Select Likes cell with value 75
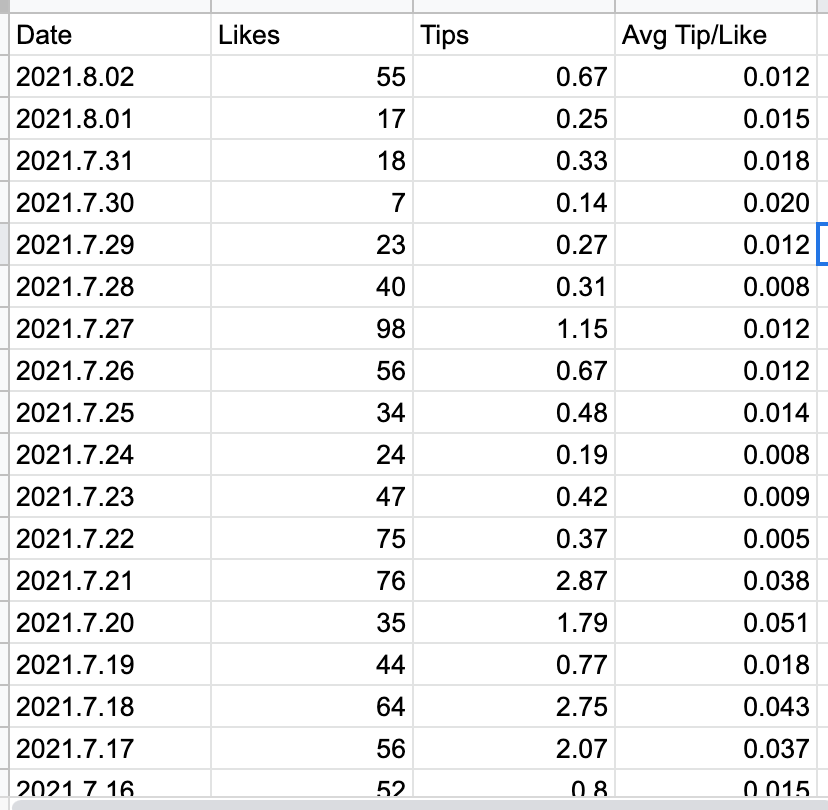 tap(312, 539)
